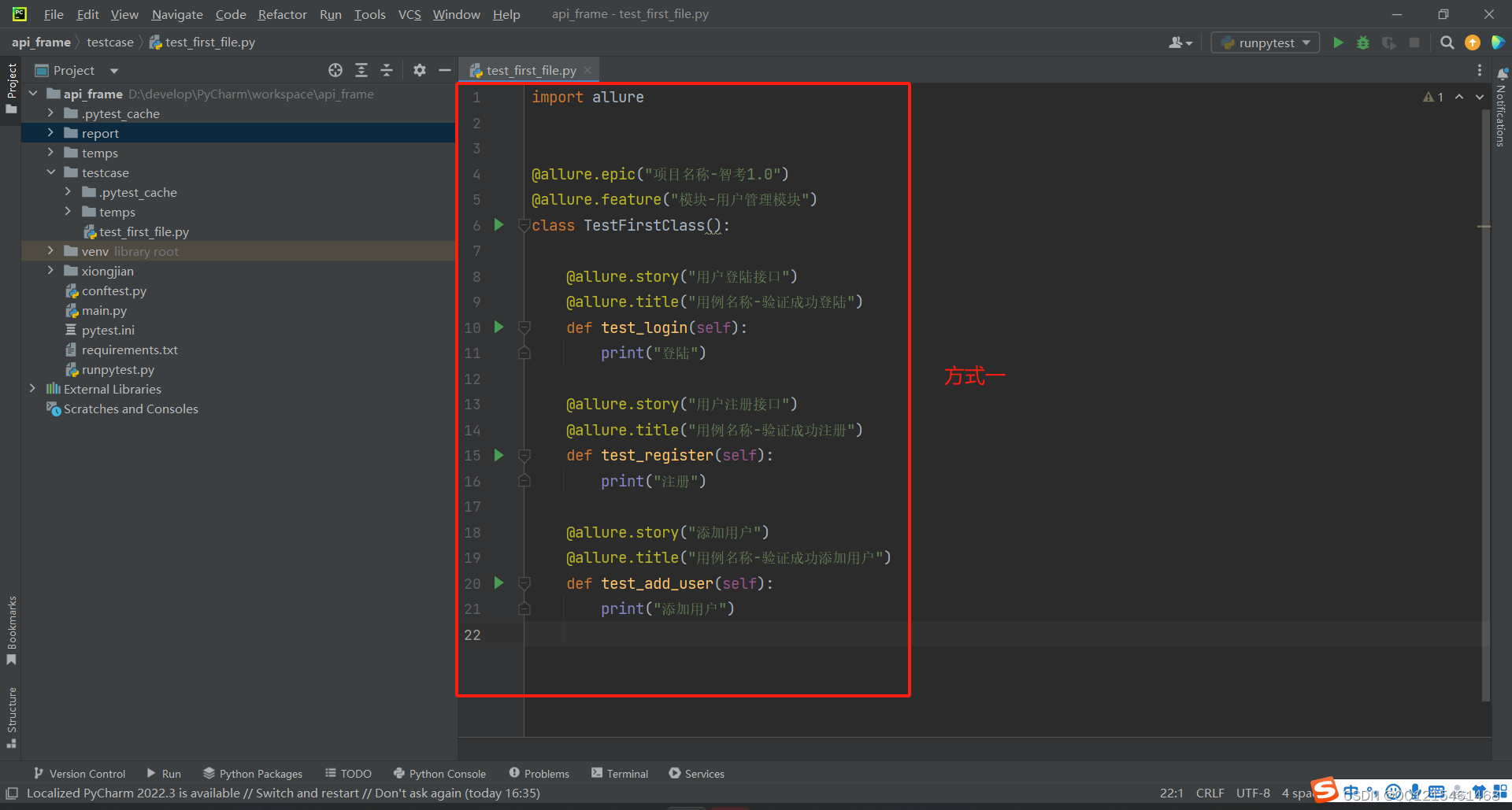Expand the report folder

tap(50, 133)
